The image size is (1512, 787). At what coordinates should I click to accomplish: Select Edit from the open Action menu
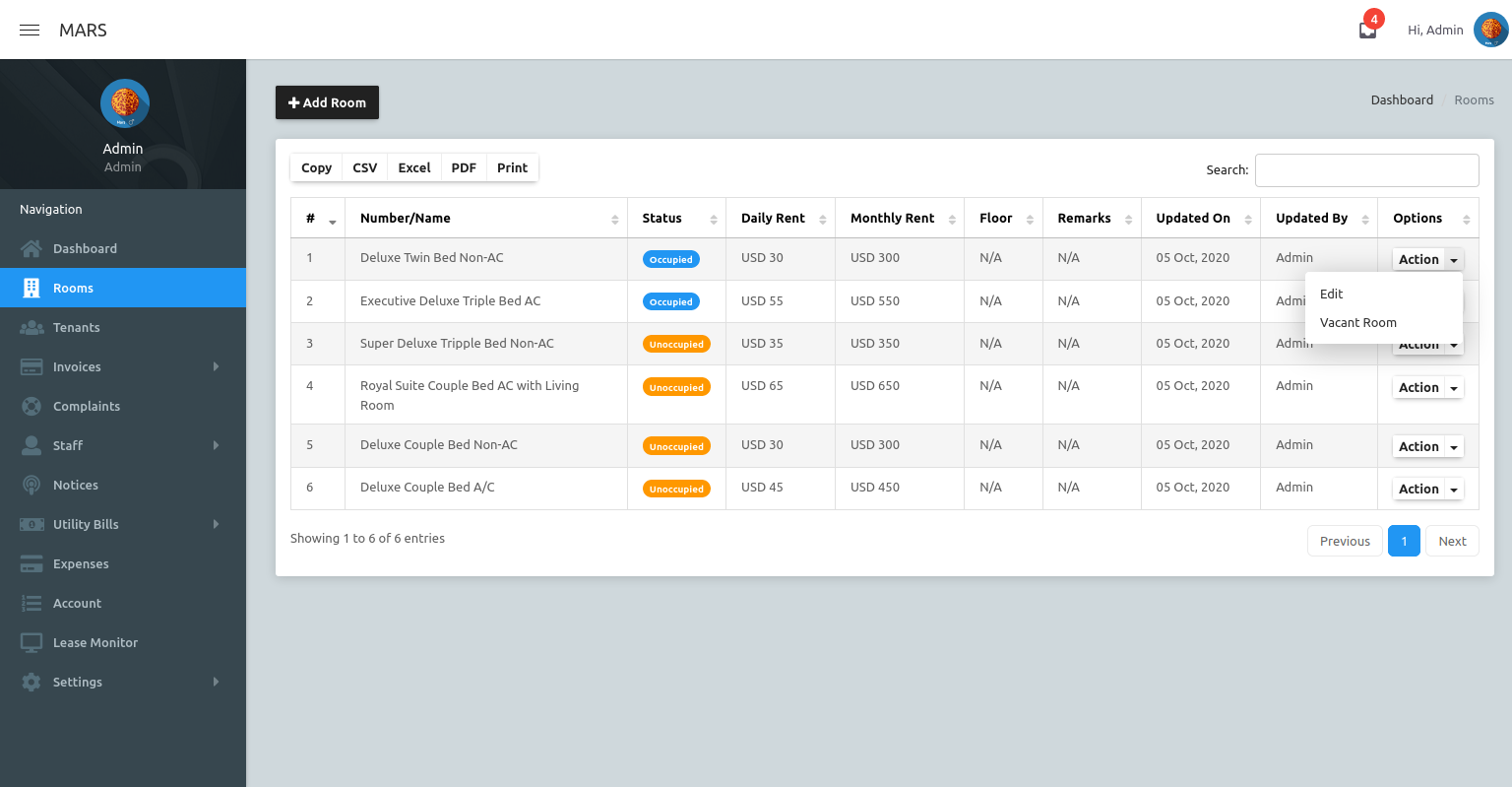[1331, 294]
